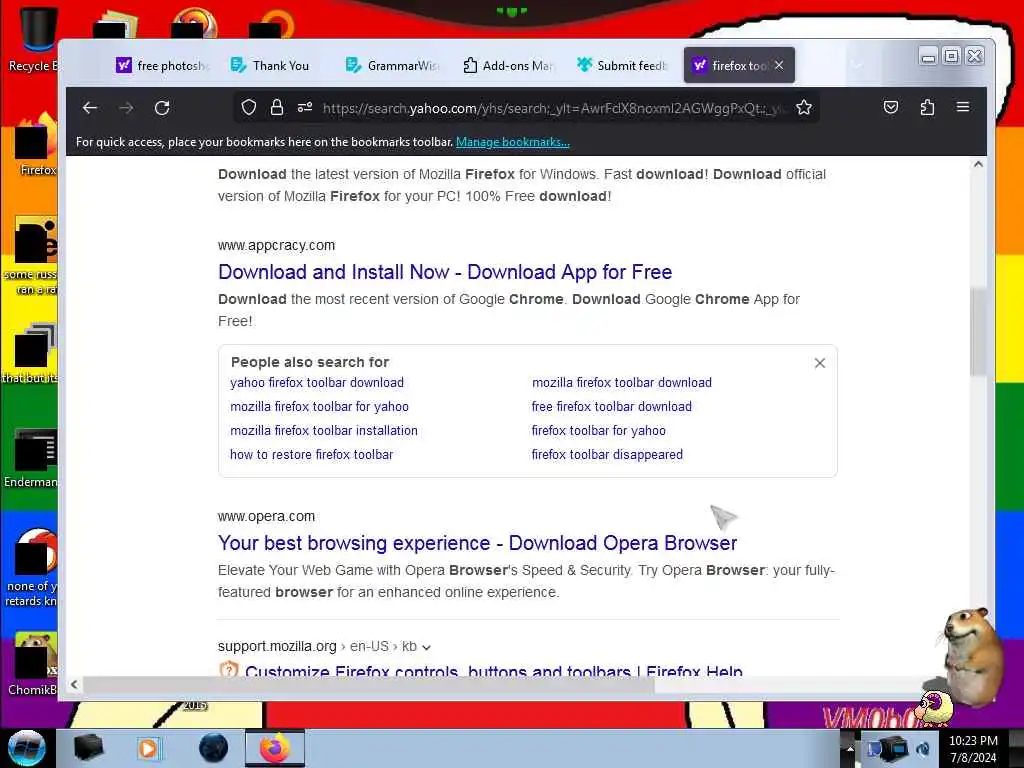
Task: Open the media player taskbar icon
Action: click(x=149, y=748)
